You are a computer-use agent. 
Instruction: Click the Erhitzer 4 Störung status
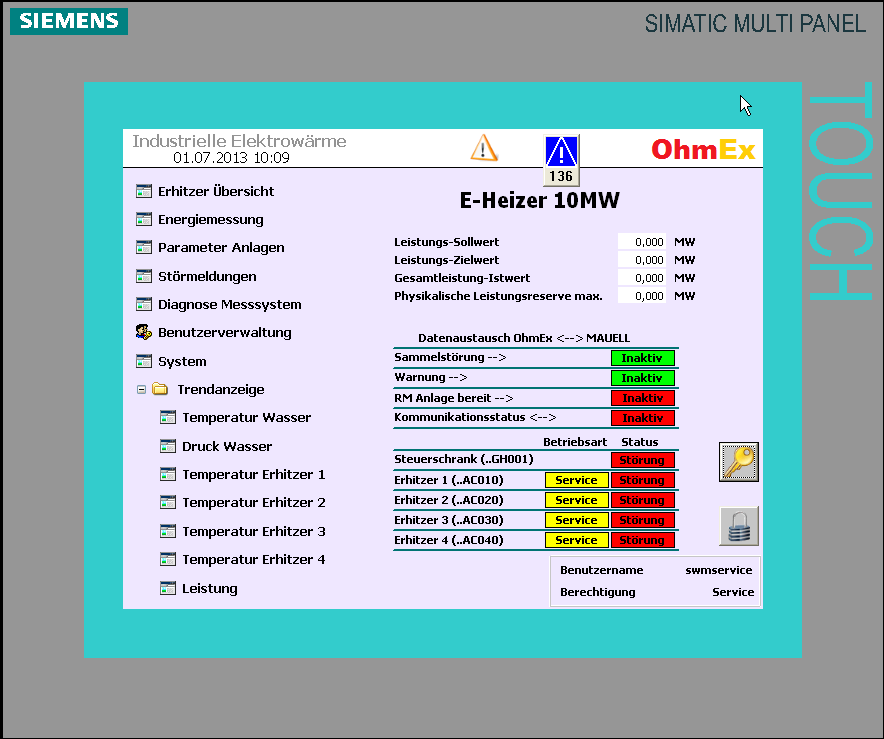tap(643, 540)
